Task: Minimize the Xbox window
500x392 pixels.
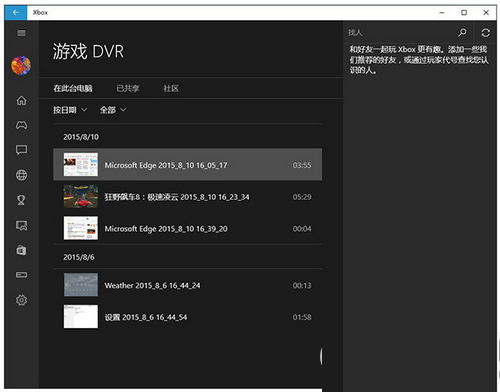Action: 442,13
